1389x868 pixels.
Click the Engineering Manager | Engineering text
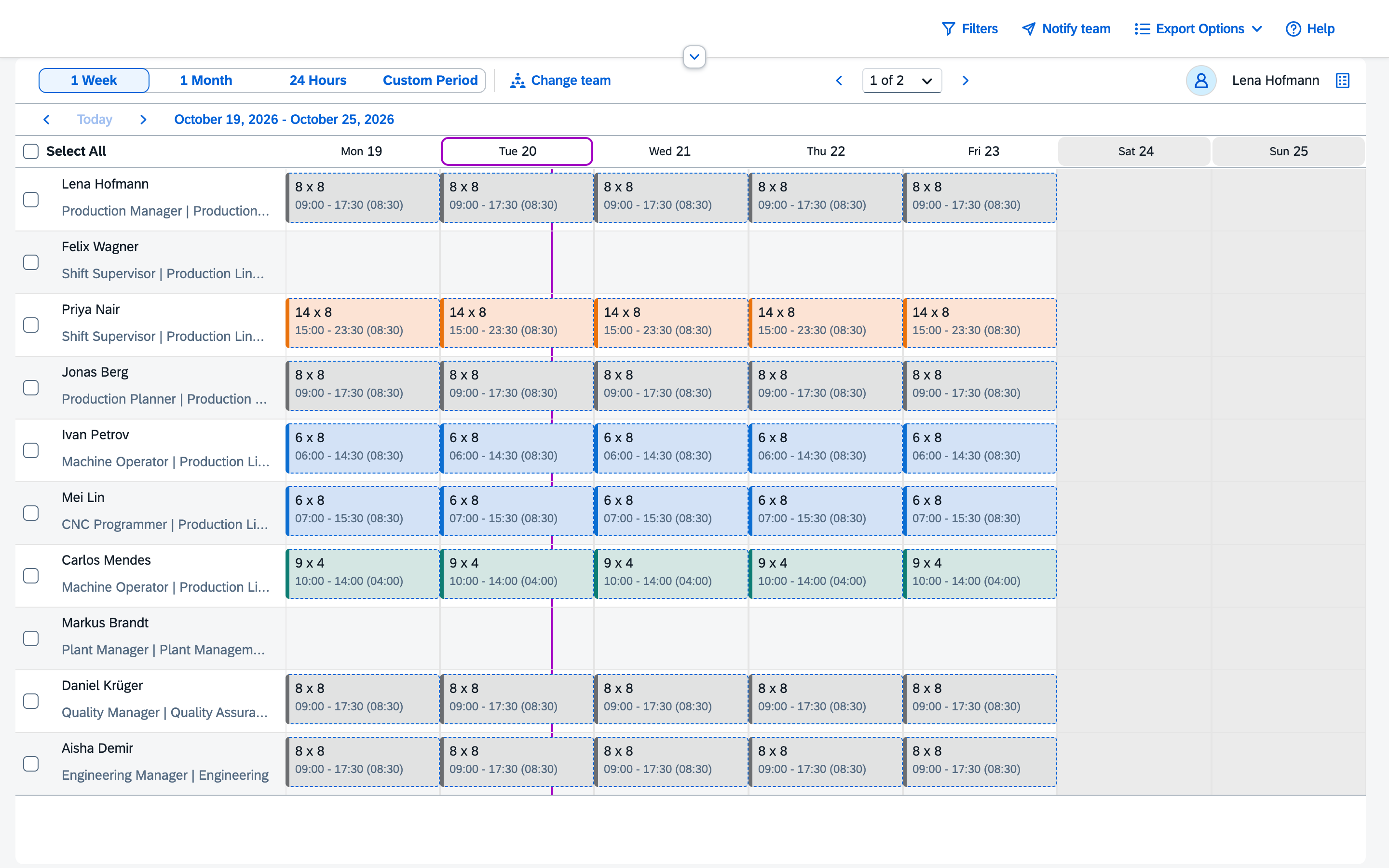coord(165,775)
